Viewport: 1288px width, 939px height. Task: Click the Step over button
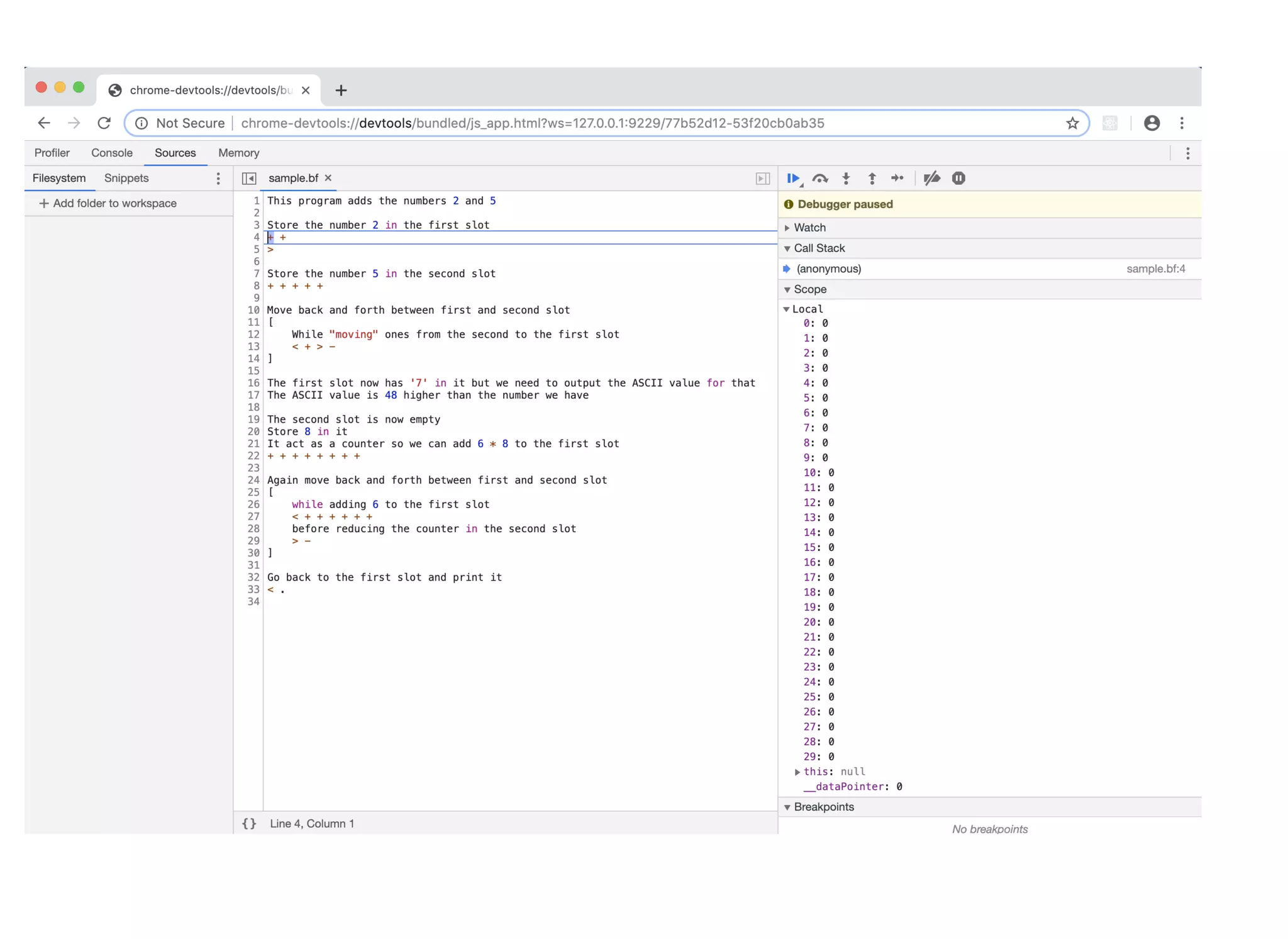coord(820,179)
